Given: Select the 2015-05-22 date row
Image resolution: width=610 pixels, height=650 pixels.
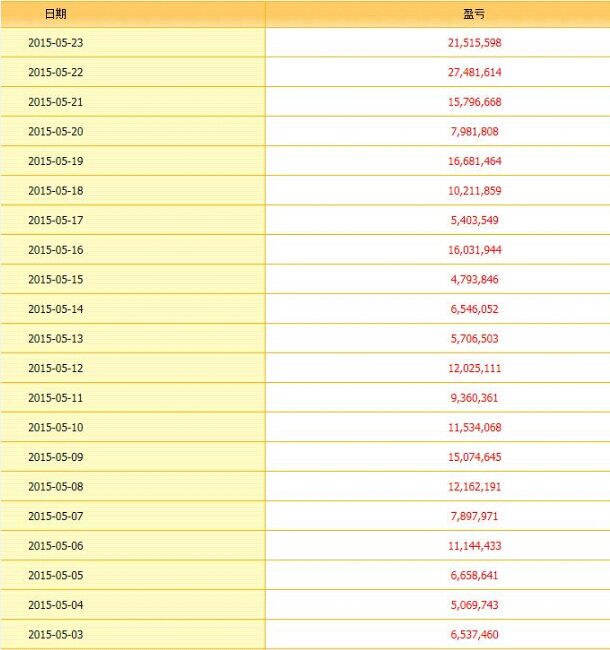Looking at the screenshot, I should point(55,73).
